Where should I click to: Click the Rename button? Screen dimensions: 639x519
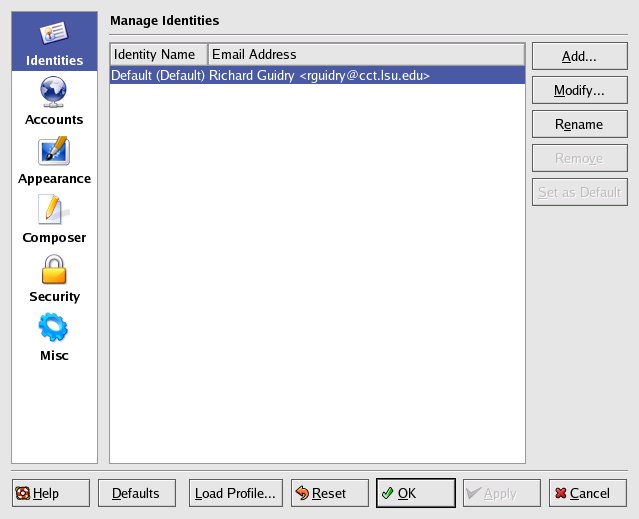[x=579, y=125]
